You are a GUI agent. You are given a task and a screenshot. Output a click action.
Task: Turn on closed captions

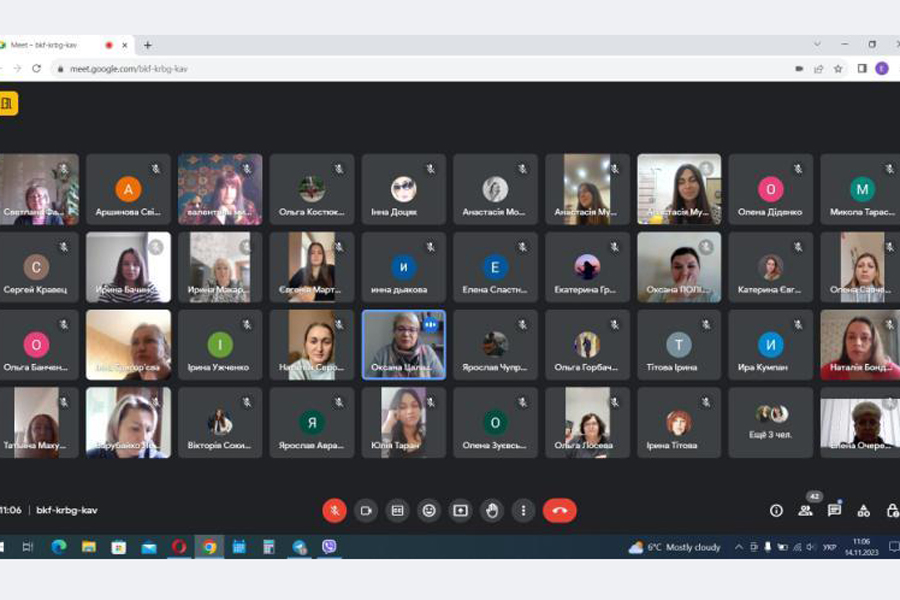pyautogui.click(x=397, y=510)
